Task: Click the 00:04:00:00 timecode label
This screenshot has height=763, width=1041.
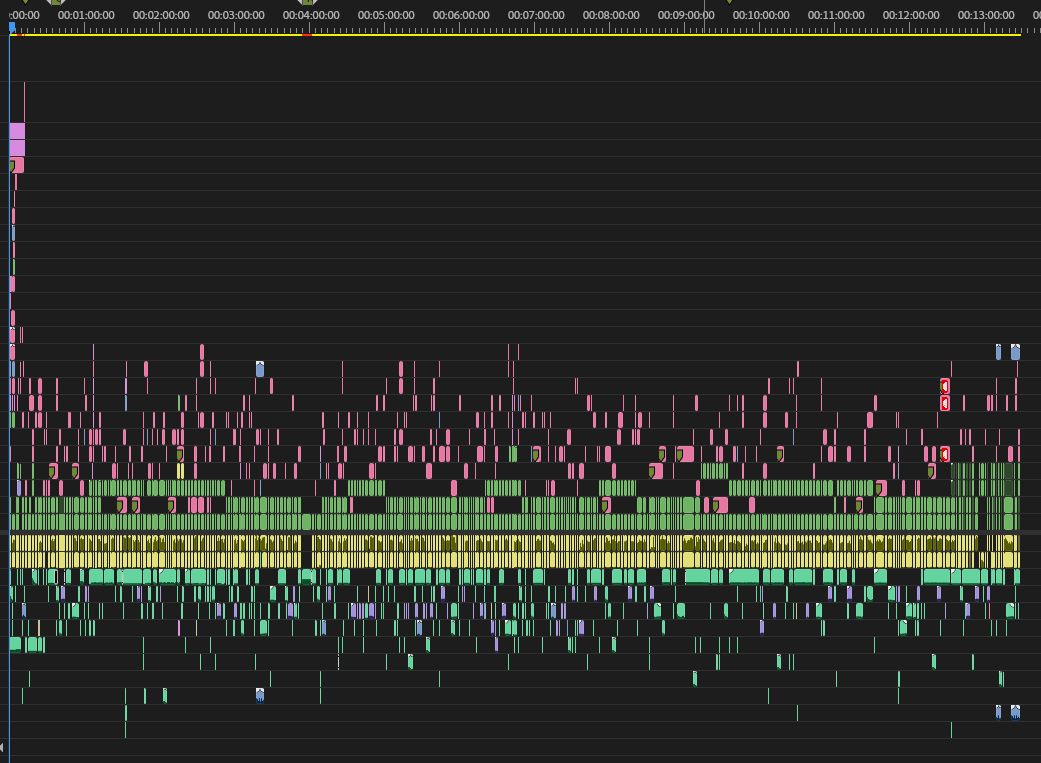Action: point(311,15)
